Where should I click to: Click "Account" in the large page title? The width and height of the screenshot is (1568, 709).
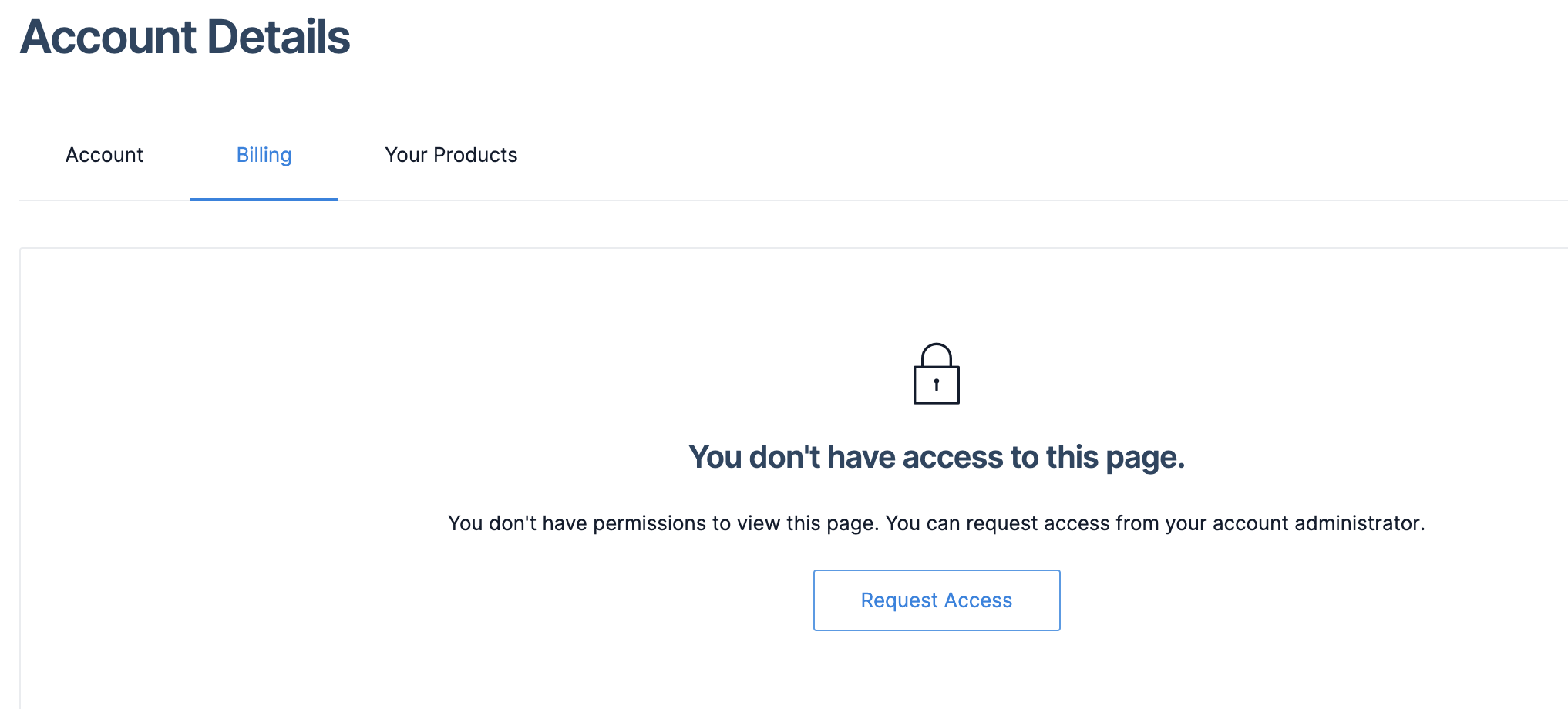109,37
